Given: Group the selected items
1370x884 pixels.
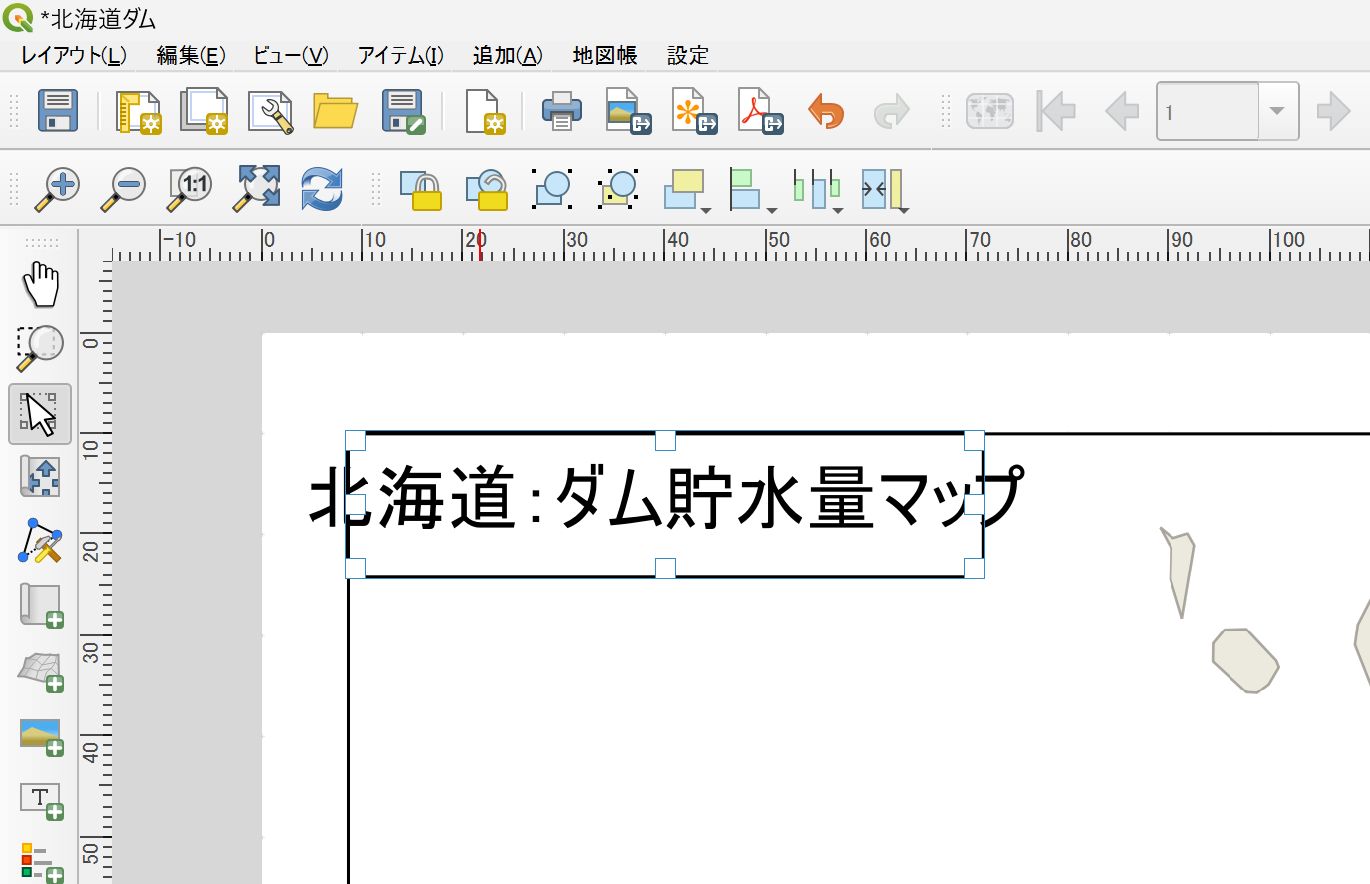Looking at the screenshot, I should point(552,189).
